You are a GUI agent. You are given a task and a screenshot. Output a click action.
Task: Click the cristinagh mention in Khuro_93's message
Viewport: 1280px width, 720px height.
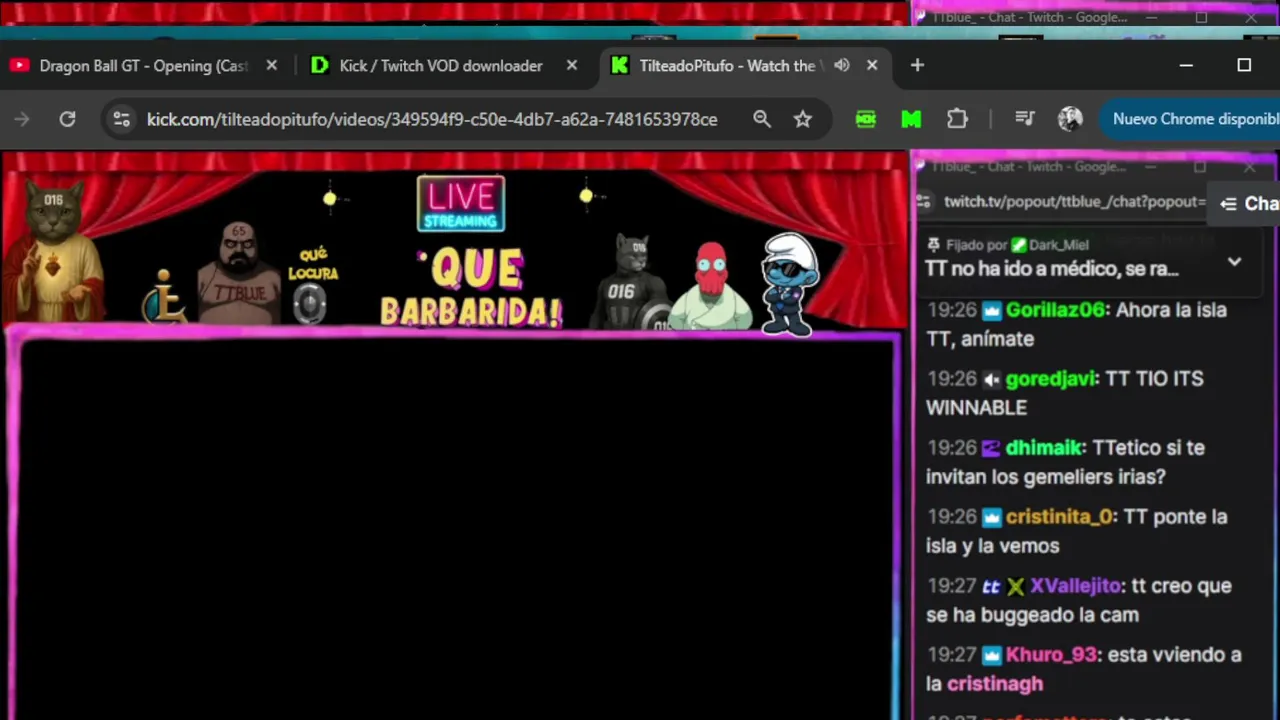coord(995,684)
